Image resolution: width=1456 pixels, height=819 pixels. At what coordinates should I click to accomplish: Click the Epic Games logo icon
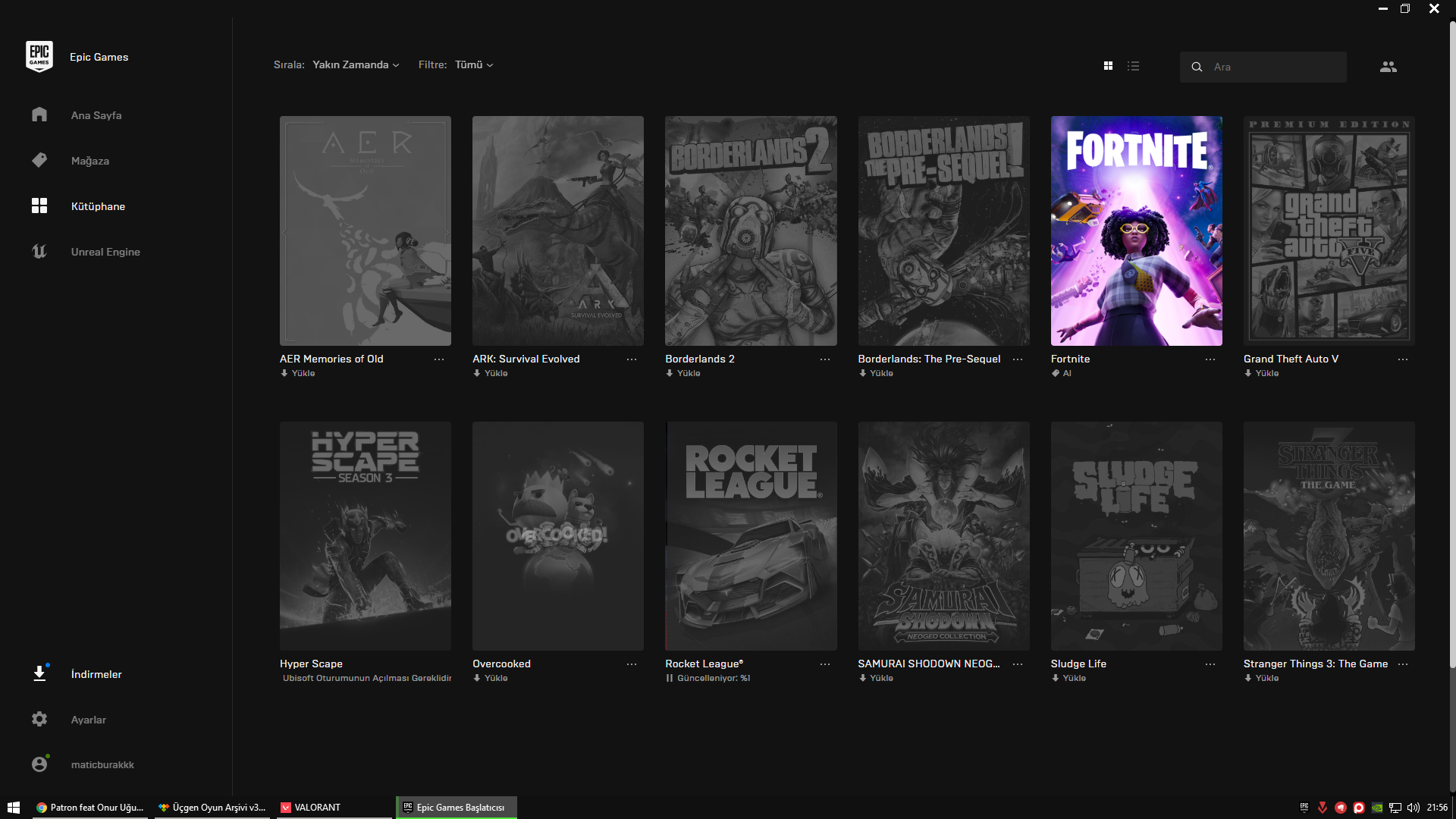[x=39, y=57]
